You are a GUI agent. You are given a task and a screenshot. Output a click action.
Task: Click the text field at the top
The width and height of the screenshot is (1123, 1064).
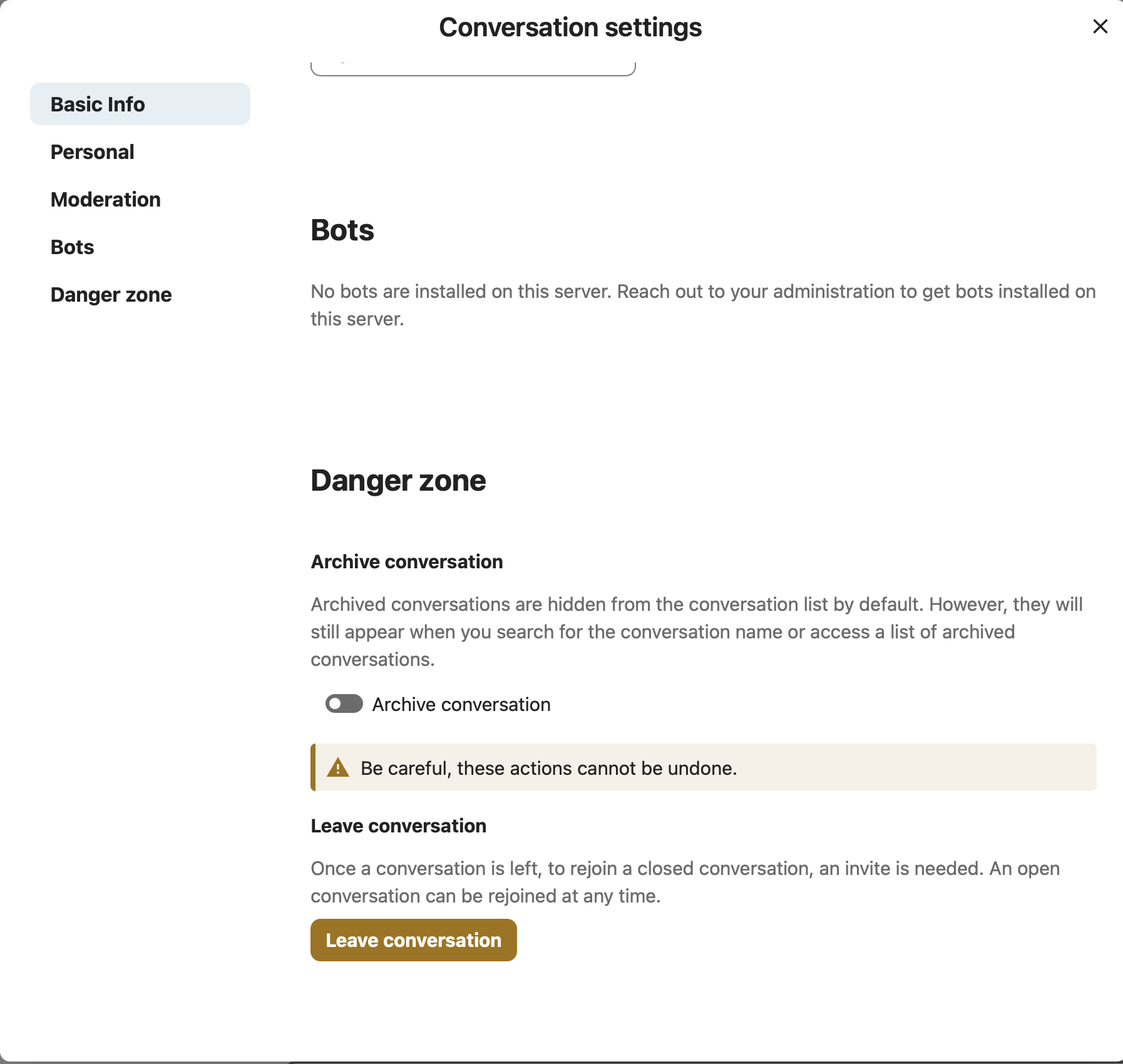(x=473, y=66)
